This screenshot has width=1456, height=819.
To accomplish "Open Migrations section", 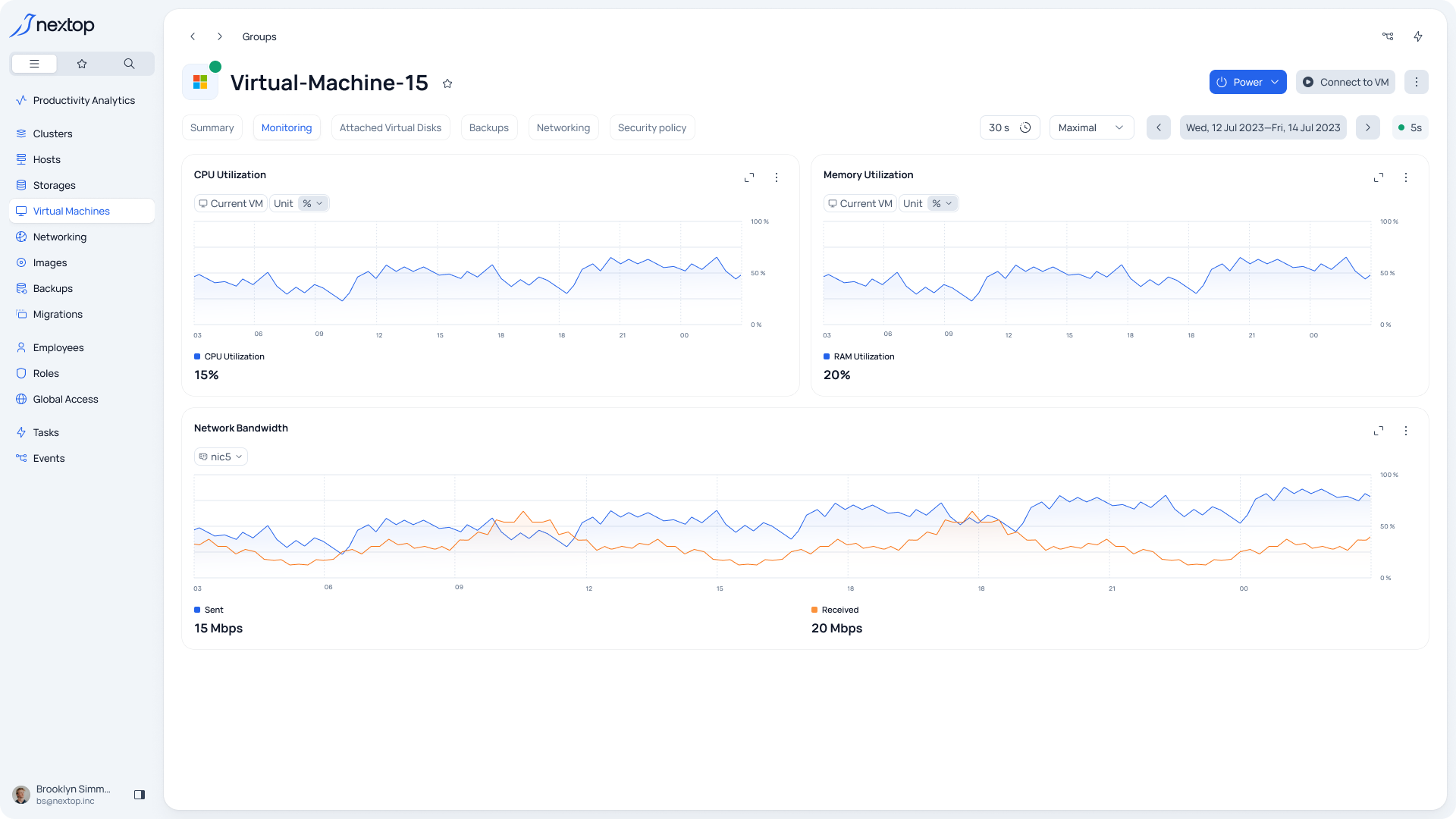I will click(82, 314).
